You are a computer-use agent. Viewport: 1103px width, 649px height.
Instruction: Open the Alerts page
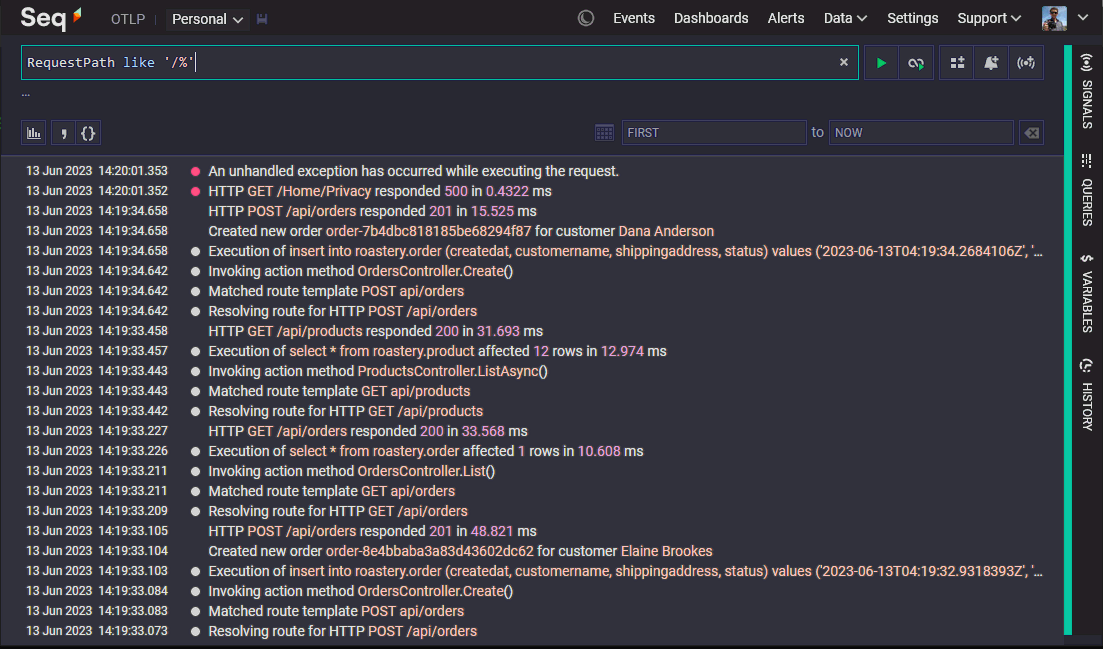coord(786,18)
